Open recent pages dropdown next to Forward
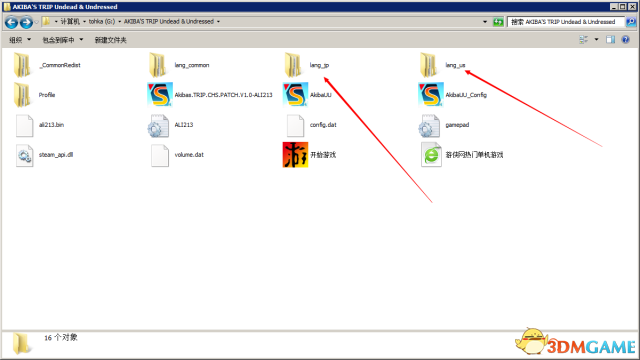Viewport: 640px width, 360px height. pos(36,22)
